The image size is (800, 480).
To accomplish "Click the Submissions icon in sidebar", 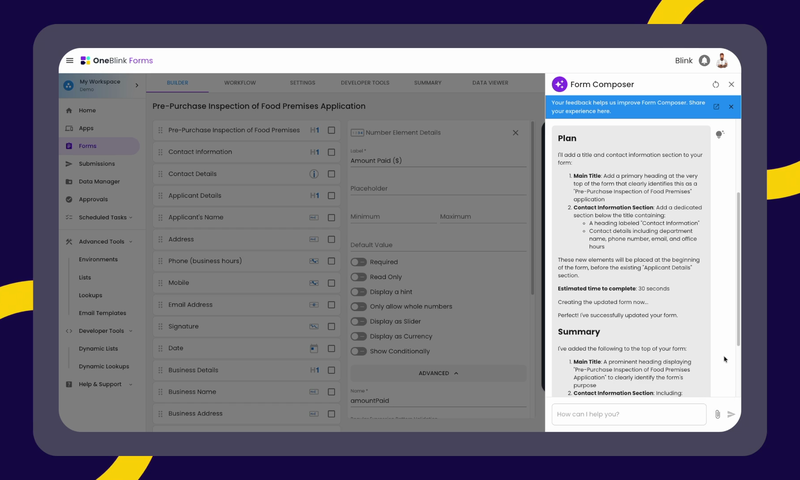I will (x=69, y=164).
